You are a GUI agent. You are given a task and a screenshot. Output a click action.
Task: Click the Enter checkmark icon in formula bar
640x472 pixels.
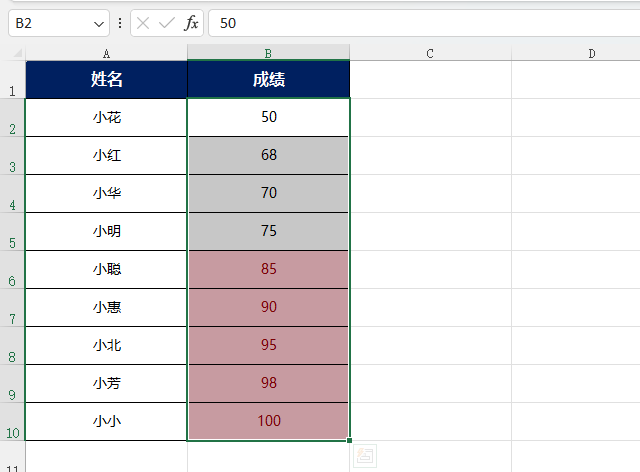[x=167, y=23]
